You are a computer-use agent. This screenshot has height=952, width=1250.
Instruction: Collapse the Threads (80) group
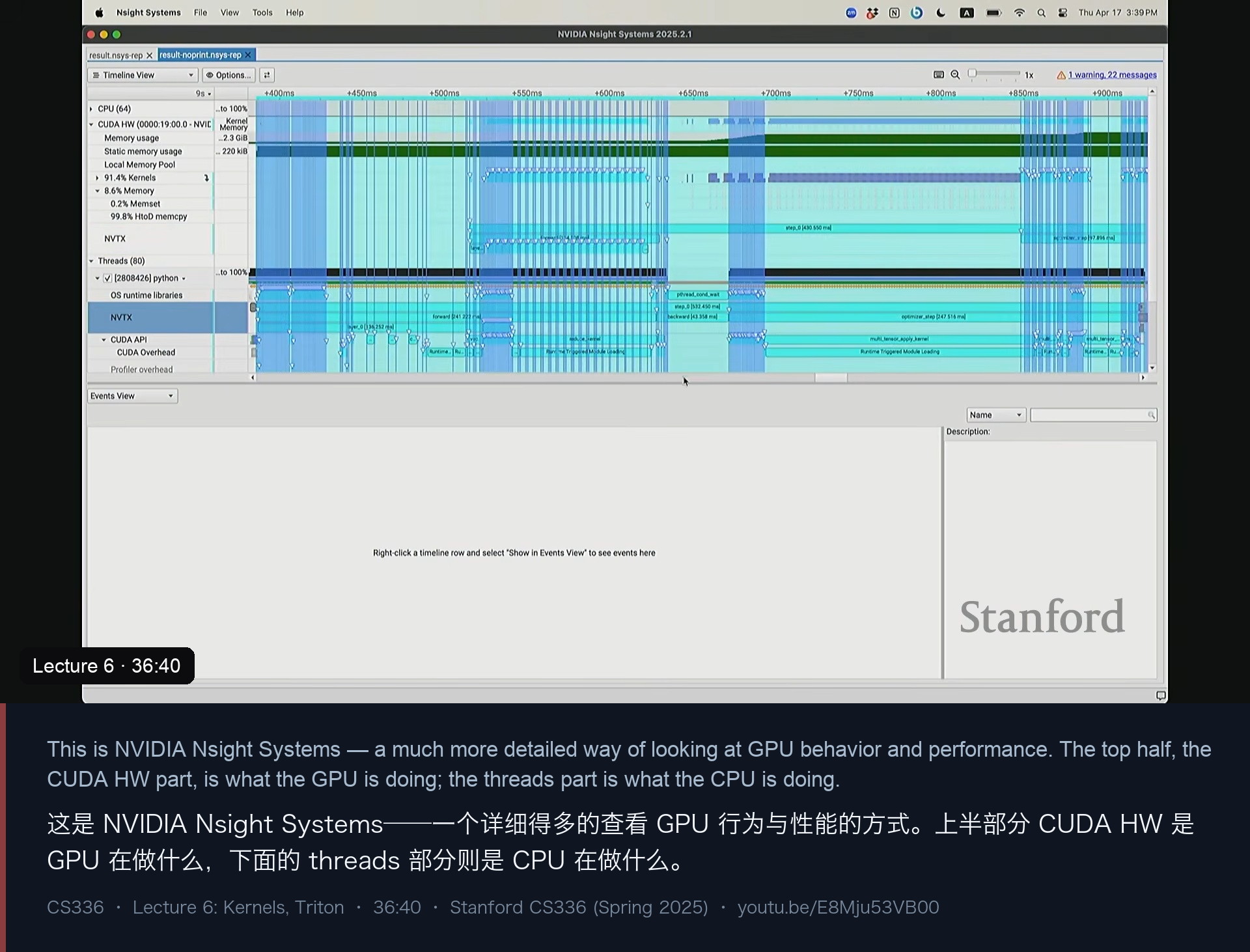[91, 261]
